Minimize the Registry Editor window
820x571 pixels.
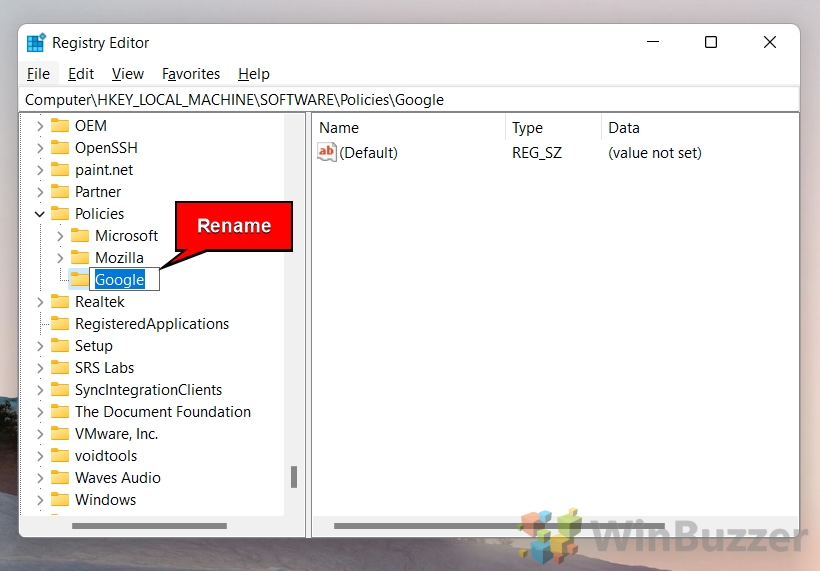click(653, 42)
